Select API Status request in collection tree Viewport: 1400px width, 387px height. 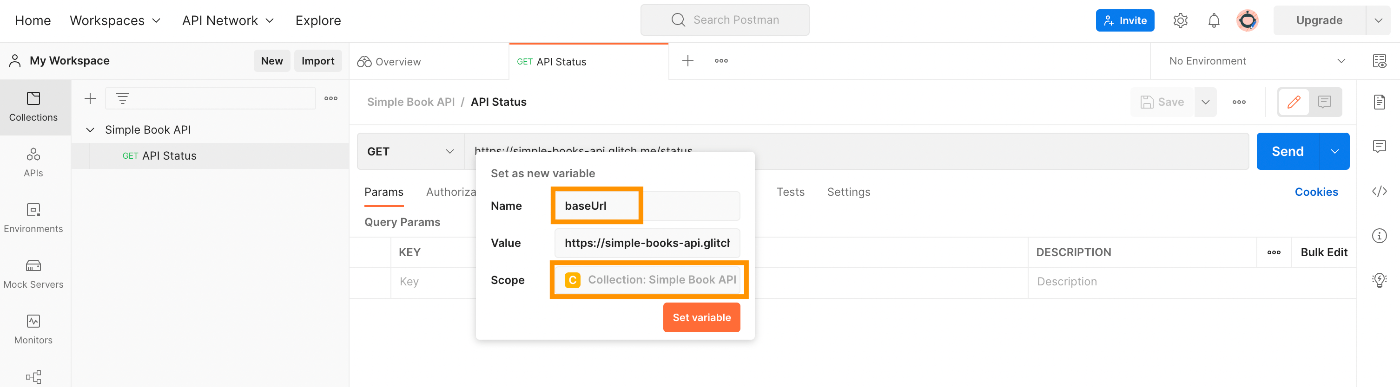pos(210,156)
